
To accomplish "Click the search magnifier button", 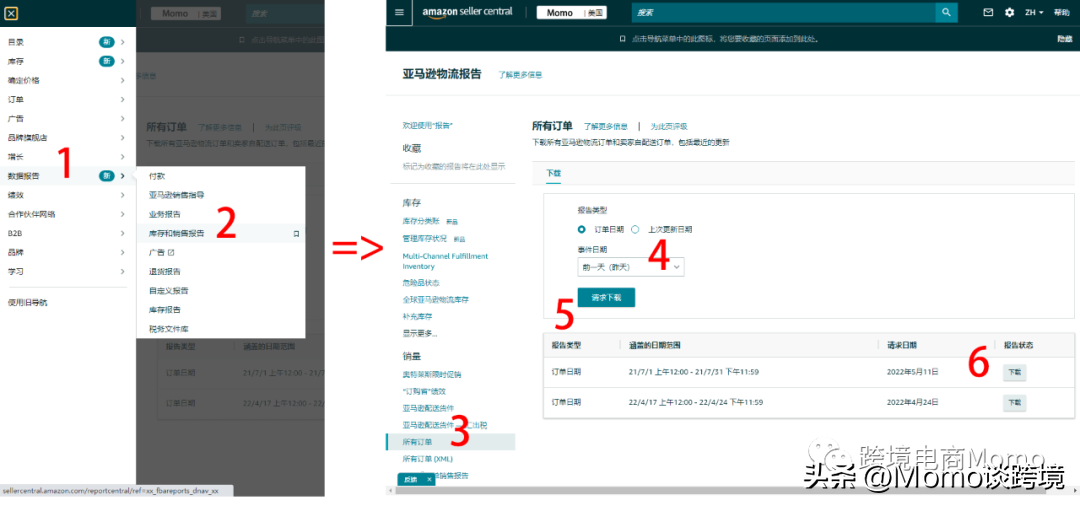I will 946,12.
